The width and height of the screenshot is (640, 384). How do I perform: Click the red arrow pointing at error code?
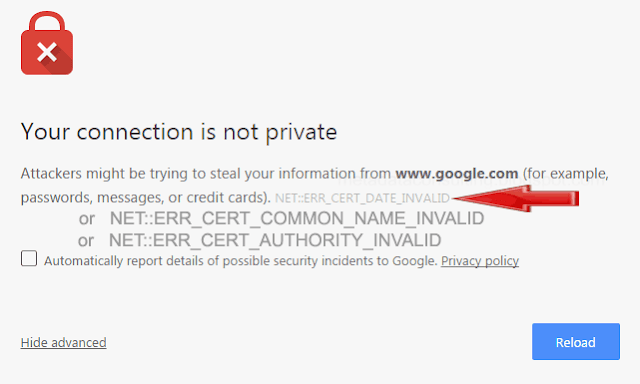click(516, 199)
